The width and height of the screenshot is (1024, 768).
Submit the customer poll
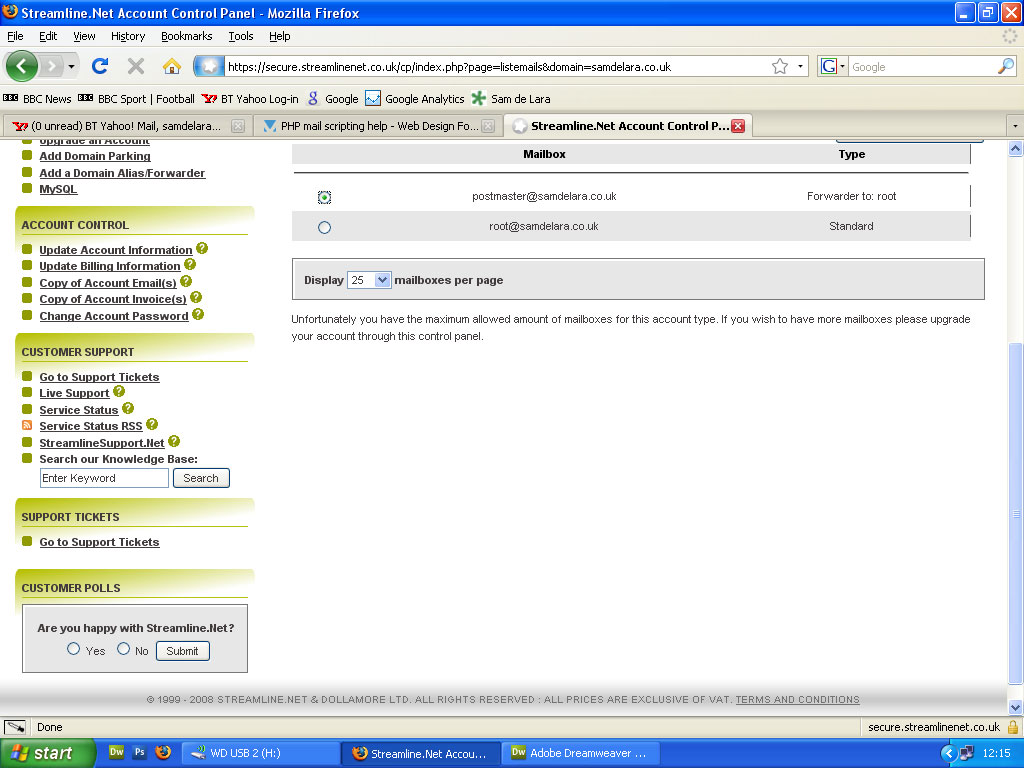coord(183,651)
